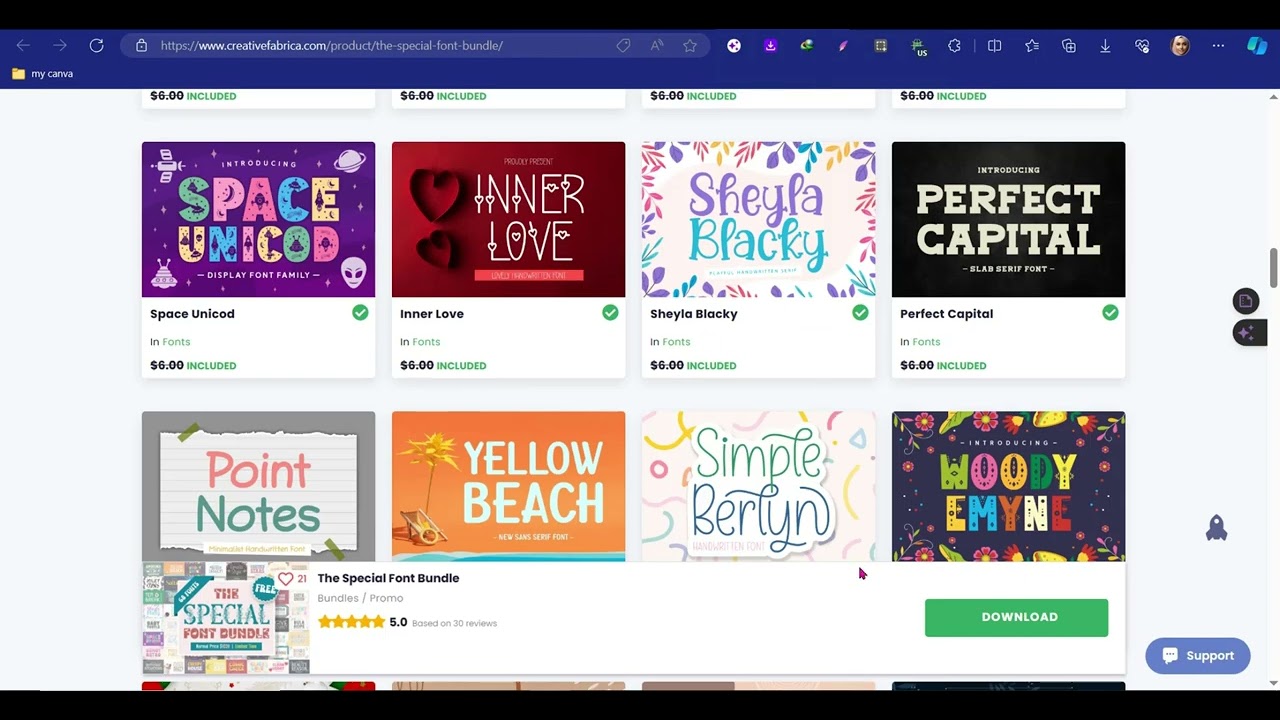Open the browser Settings and more menu
This screenshot has width=1280, height=720.
(1218, 45)
